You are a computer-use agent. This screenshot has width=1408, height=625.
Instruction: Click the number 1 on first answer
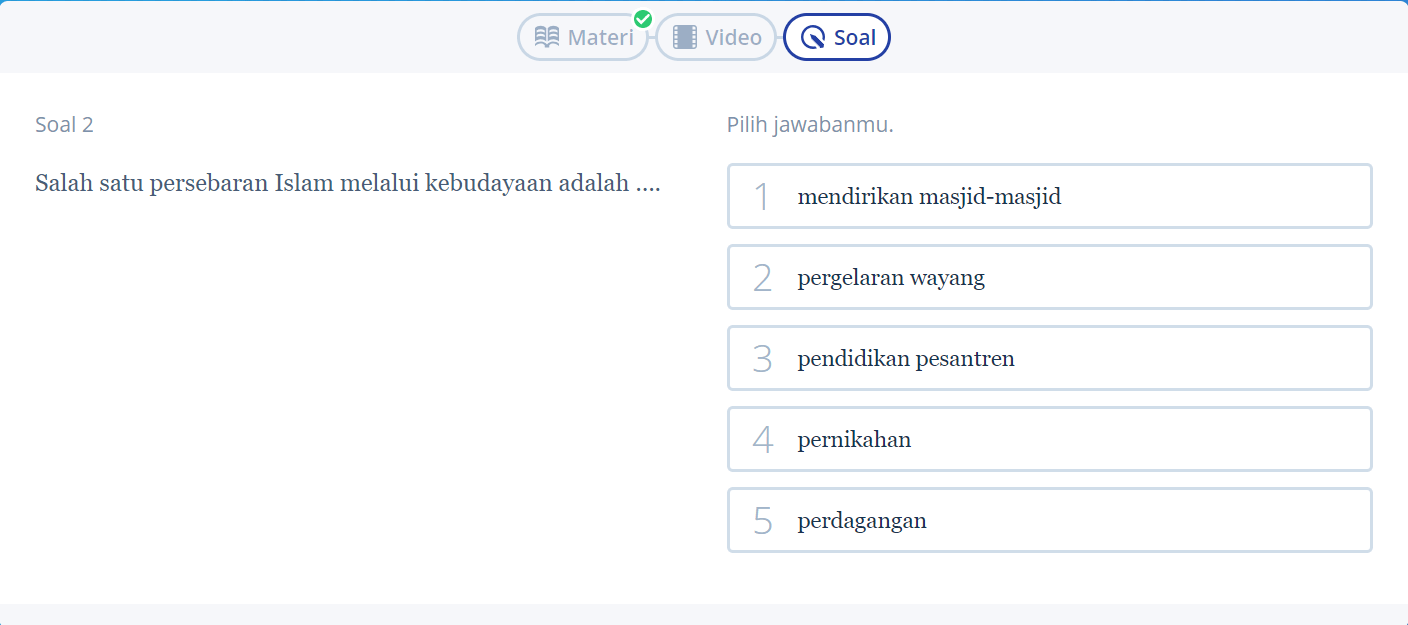pos(762,197)
